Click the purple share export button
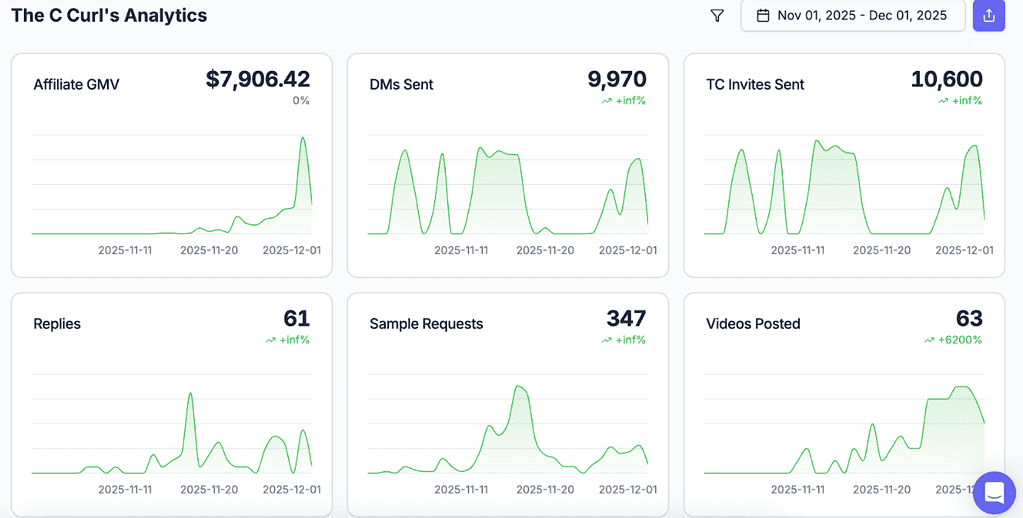1023x518 pixels. tap(988, 16)
